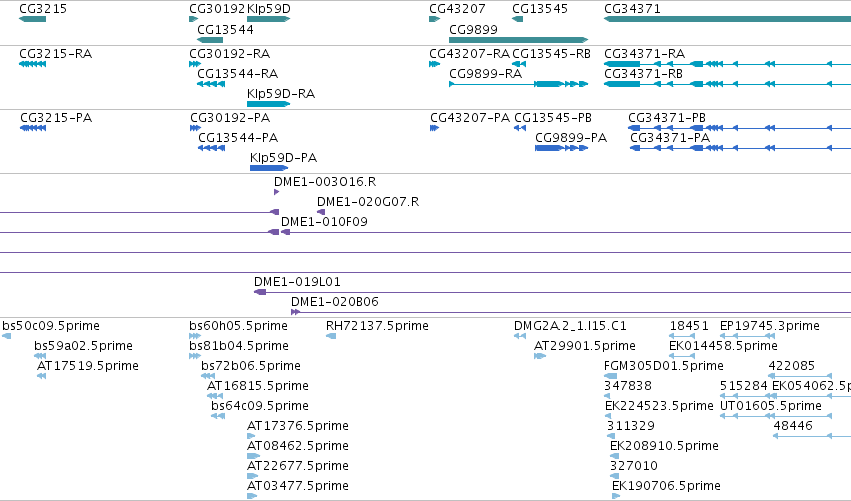Select protein CG43207-PA label

[470, 118]
